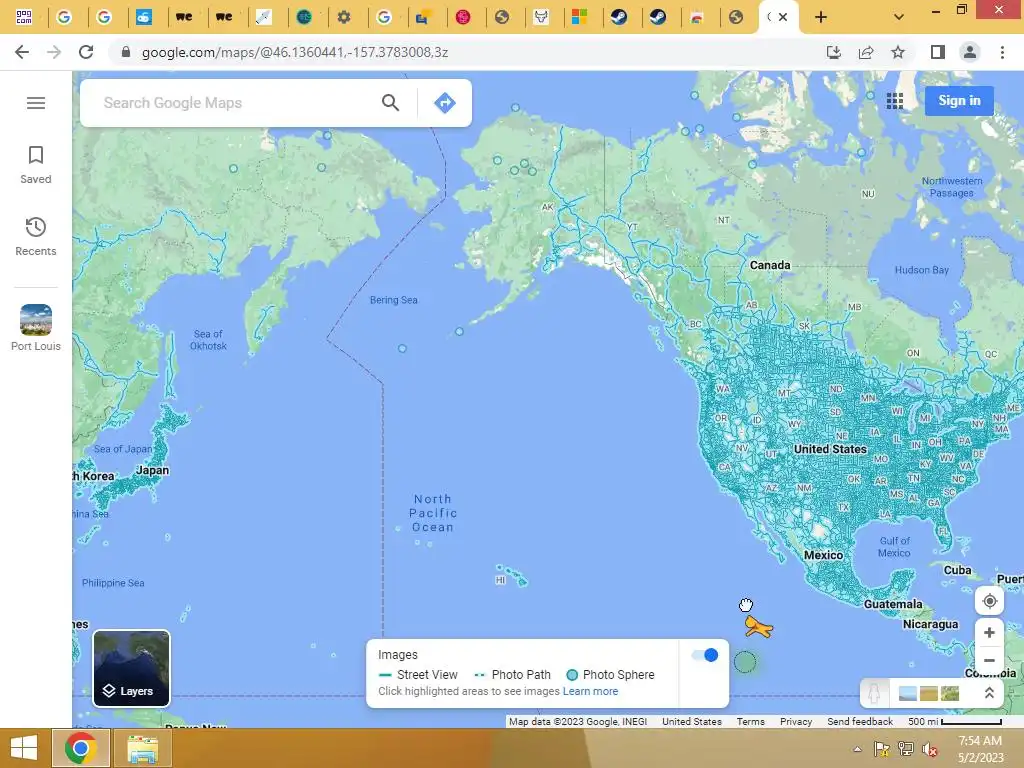Screen dimensions: 1024x768
Task: Click the install app icon in address bar
Action: 834,52
